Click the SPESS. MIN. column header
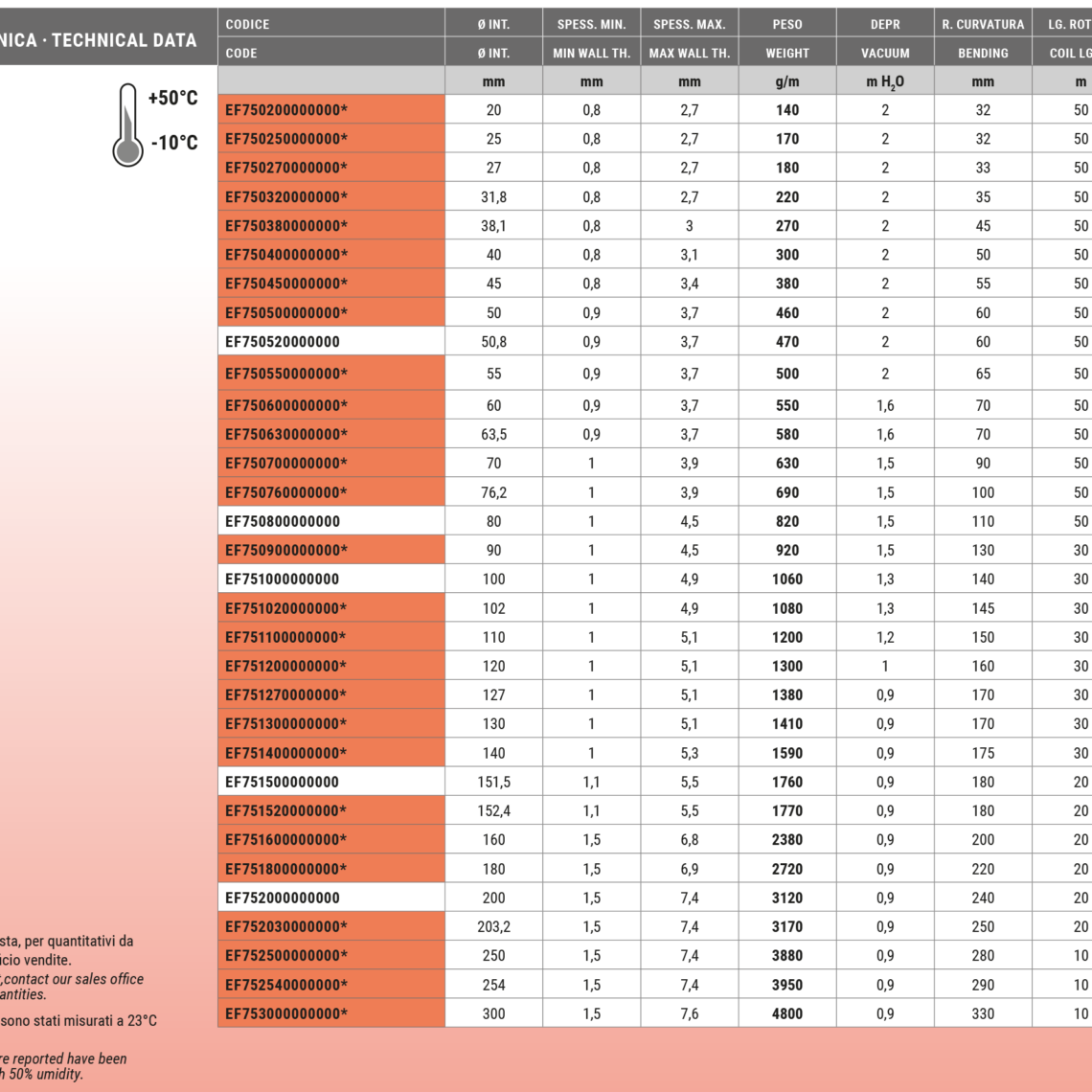Image resolution: width=1092 pixels, height=1092 pixels. (x=591, y=24)
